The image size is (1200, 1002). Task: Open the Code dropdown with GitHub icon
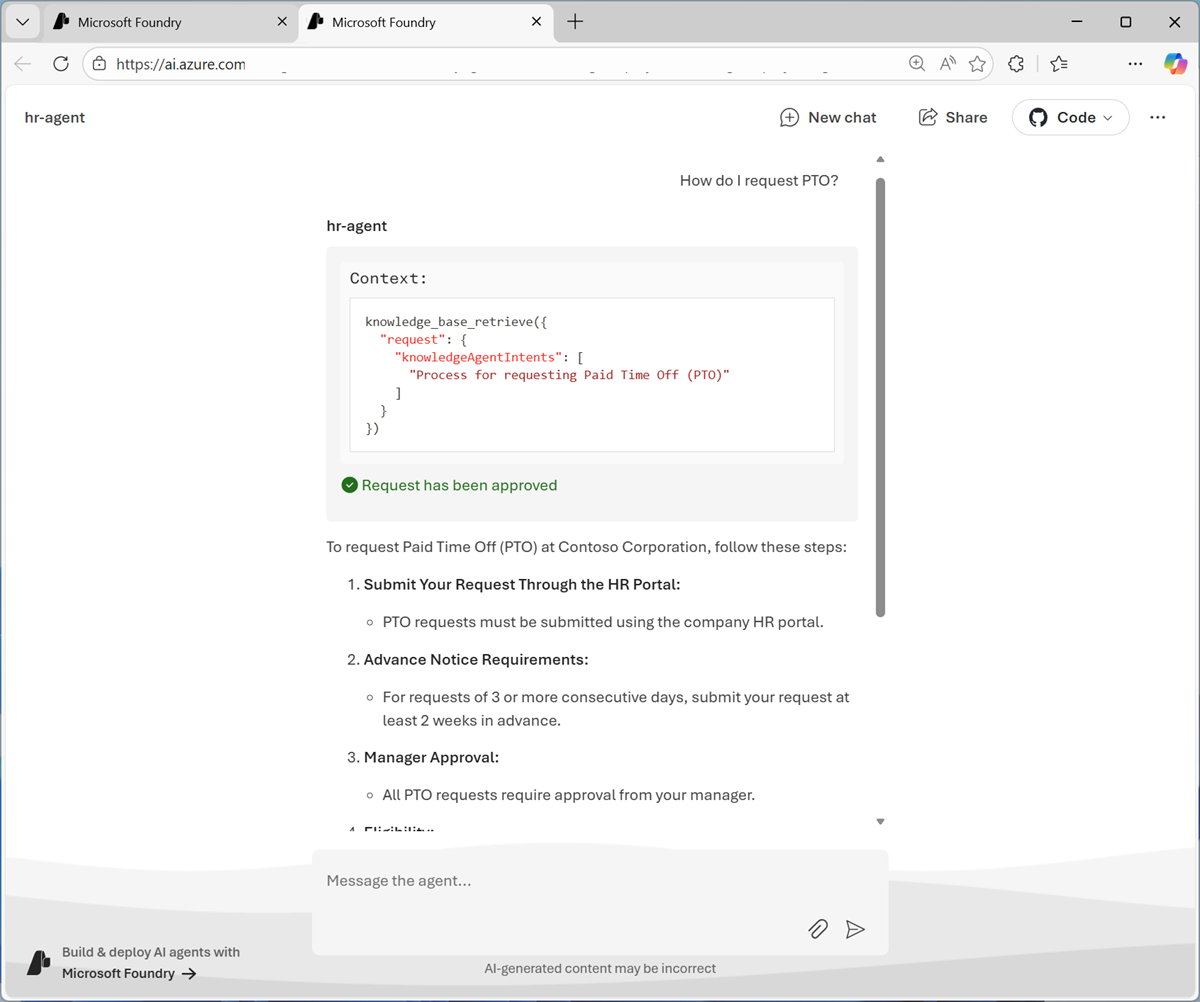pos(1070,117)
